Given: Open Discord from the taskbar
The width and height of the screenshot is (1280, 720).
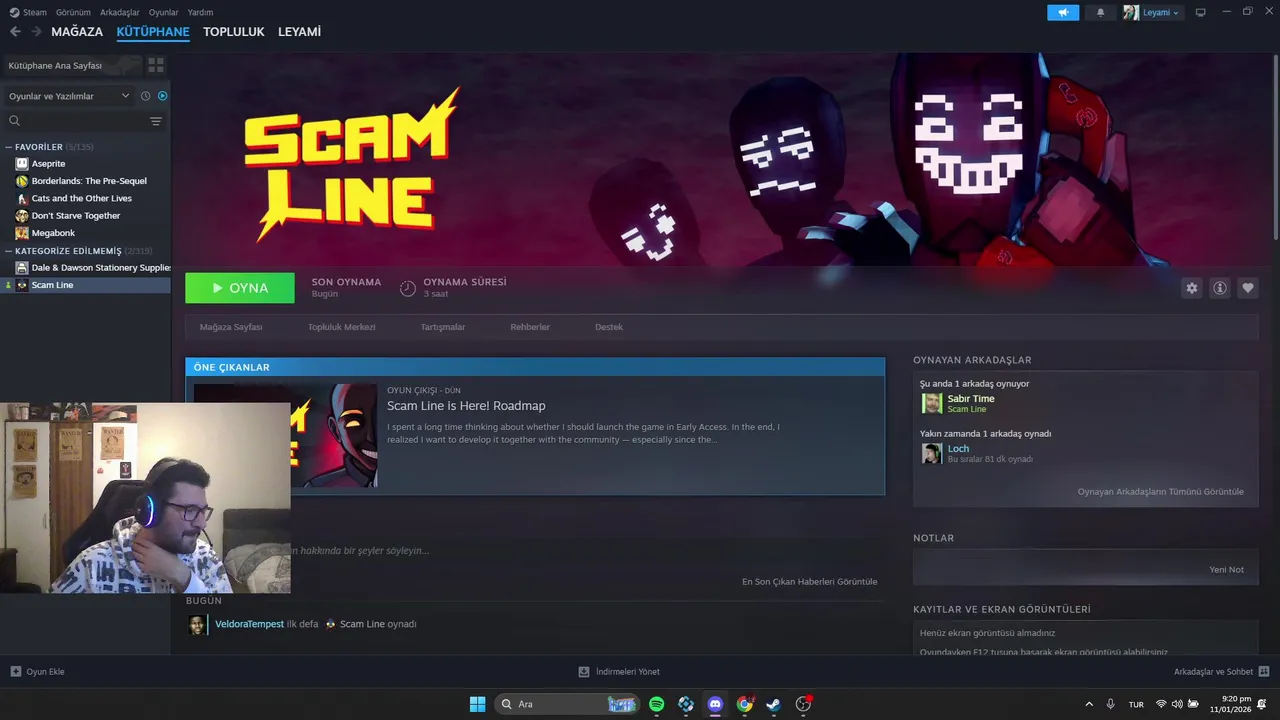Looking at the screenshot, I should point(715,704).
